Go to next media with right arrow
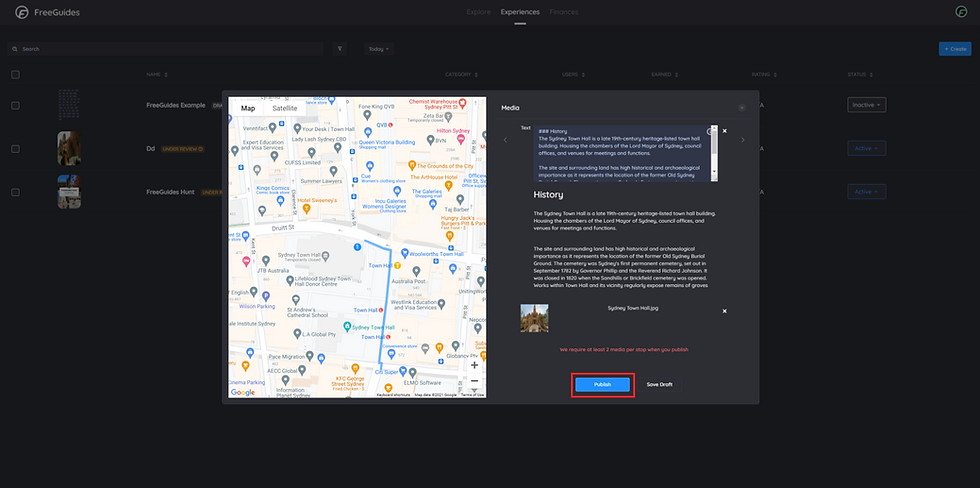This screenshot has width=980, height=488. pos(742,140)
